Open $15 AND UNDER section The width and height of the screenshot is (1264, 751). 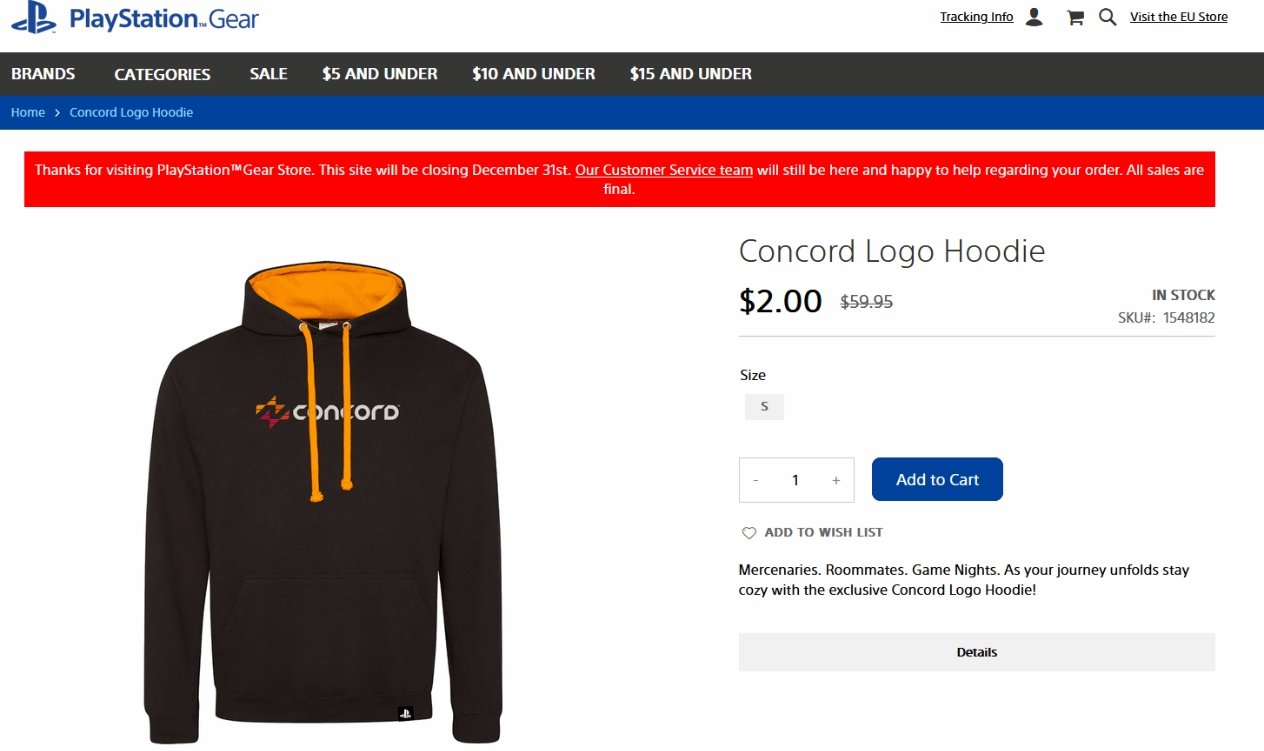[x=691, y=74]
